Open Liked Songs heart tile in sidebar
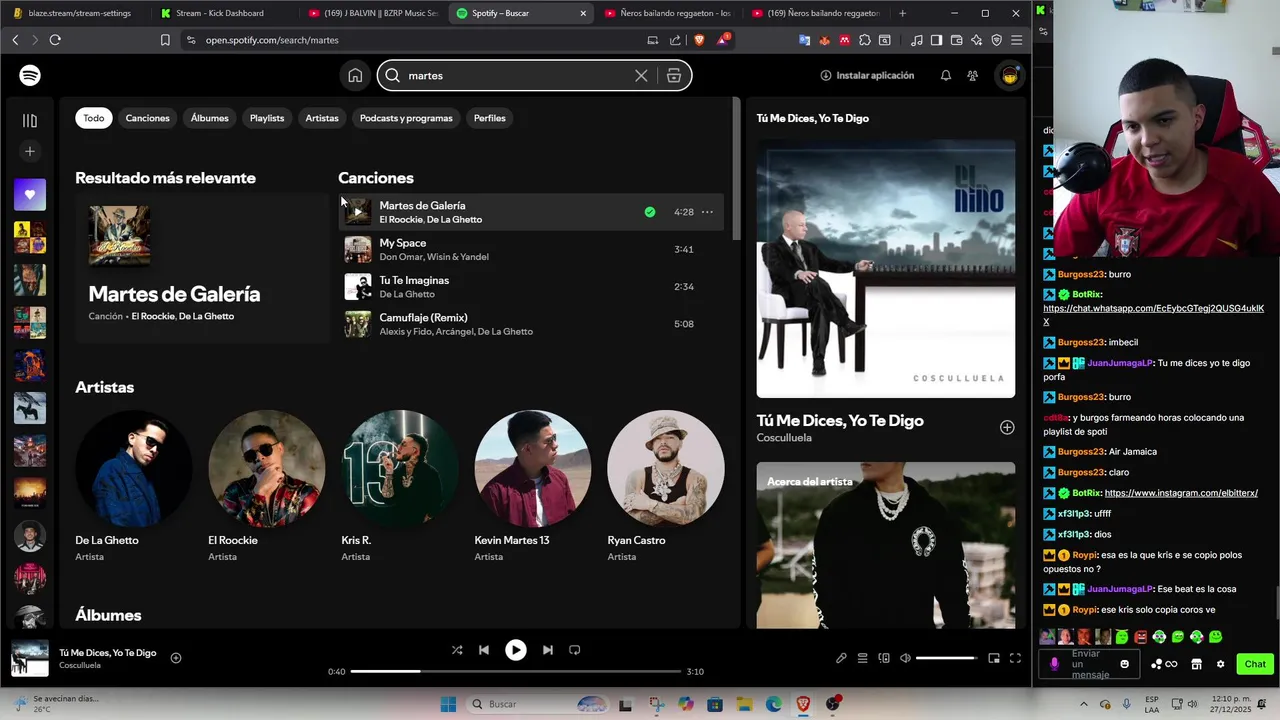The image size is (1280, 720). (x=30, y=194)
